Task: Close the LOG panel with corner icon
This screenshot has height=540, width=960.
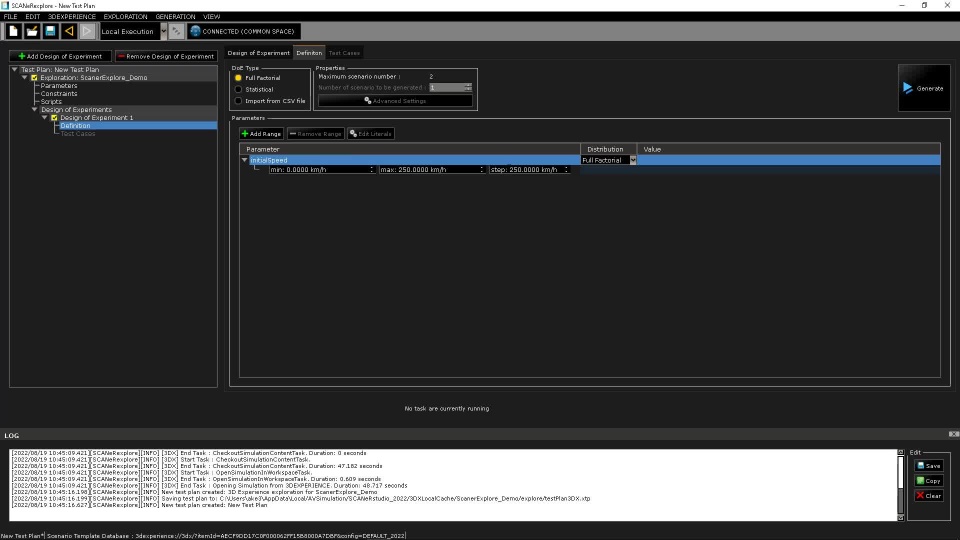Action: click(954, 434)
